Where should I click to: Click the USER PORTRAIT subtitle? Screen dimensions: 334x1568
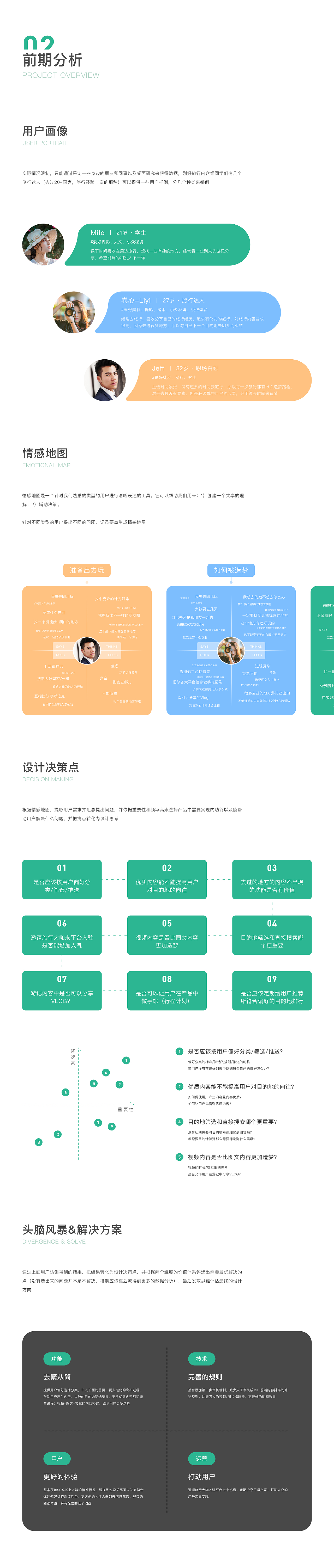click(x=45, y=143)
